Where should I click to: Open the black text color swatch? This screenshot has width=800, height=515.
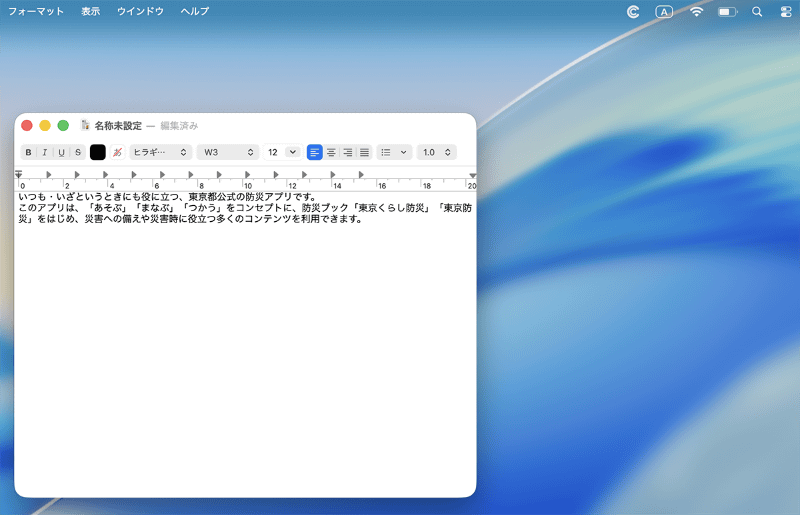(97, 152)
